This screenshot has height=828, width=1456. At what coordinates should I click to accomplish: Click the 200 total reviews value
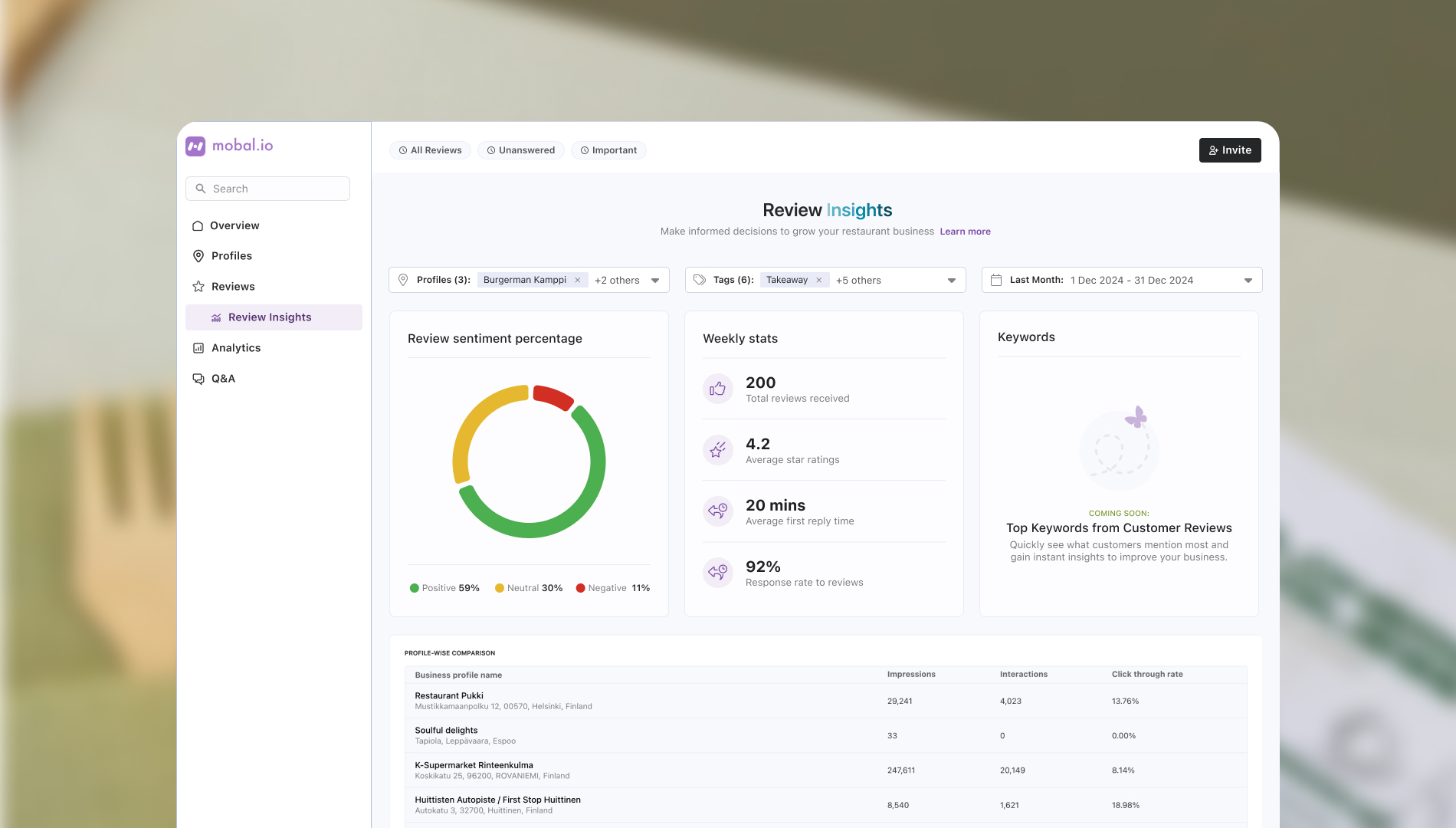[761, 383]
